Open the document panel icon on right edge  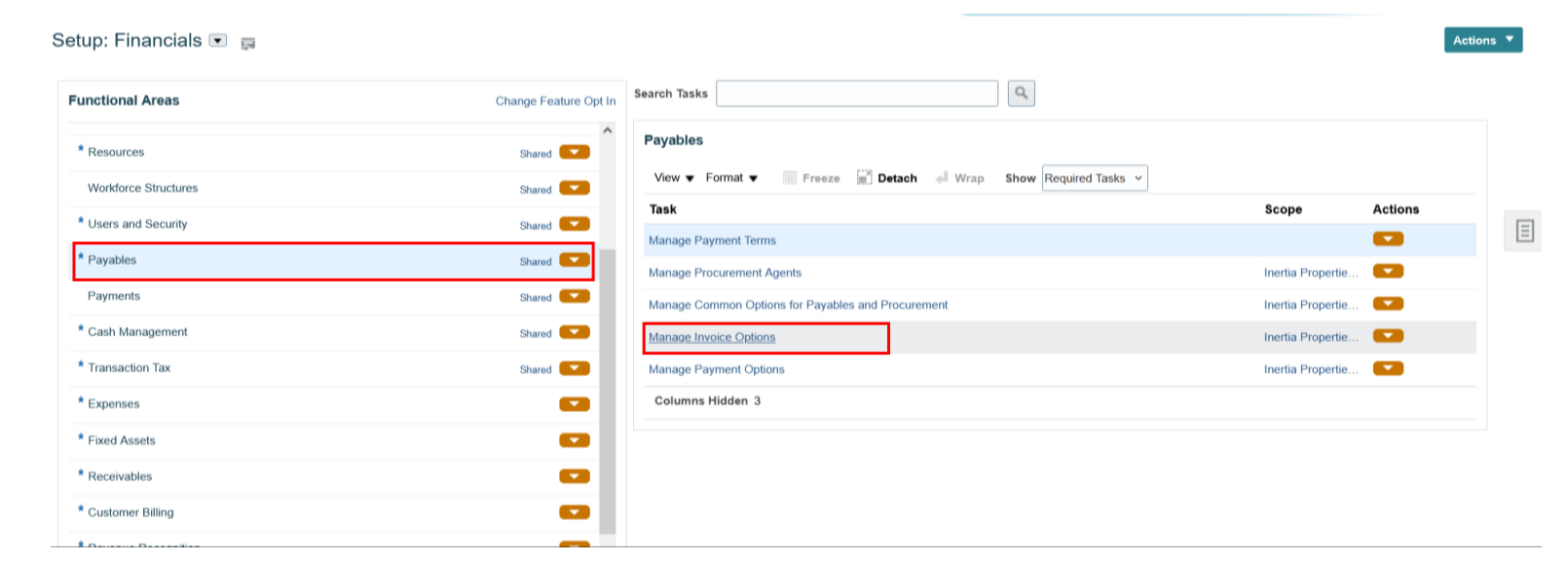(1524, 231)
